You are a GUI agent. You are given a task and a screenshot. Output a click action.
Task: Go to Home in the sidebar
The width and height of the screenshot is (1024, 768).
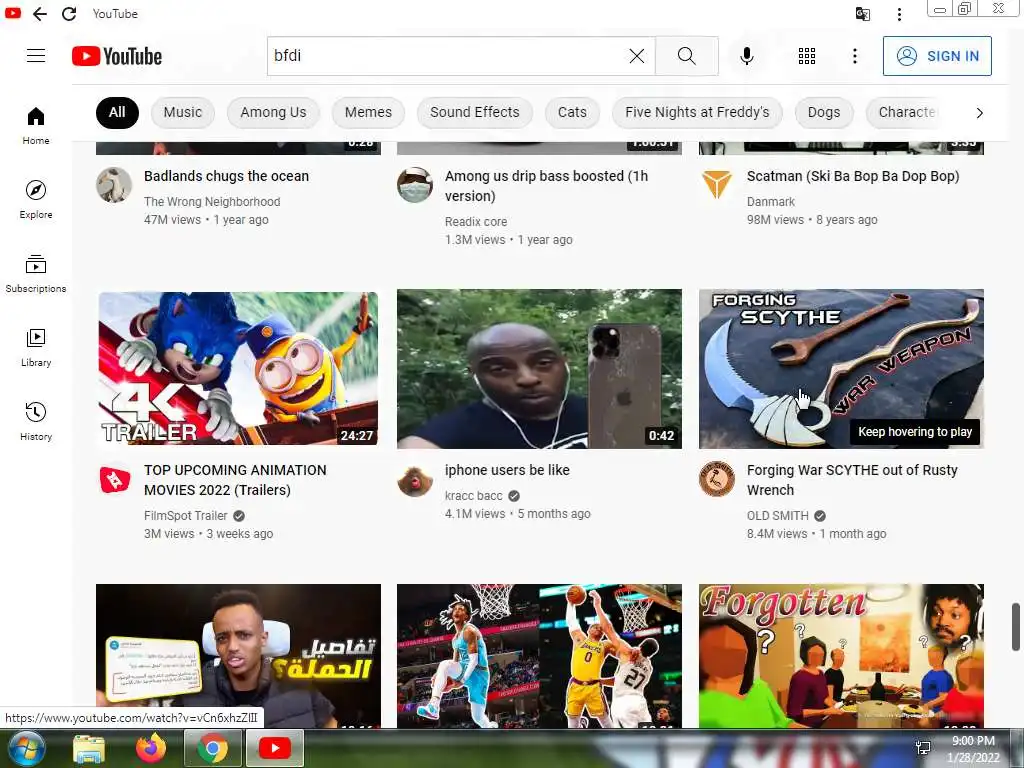36,125
